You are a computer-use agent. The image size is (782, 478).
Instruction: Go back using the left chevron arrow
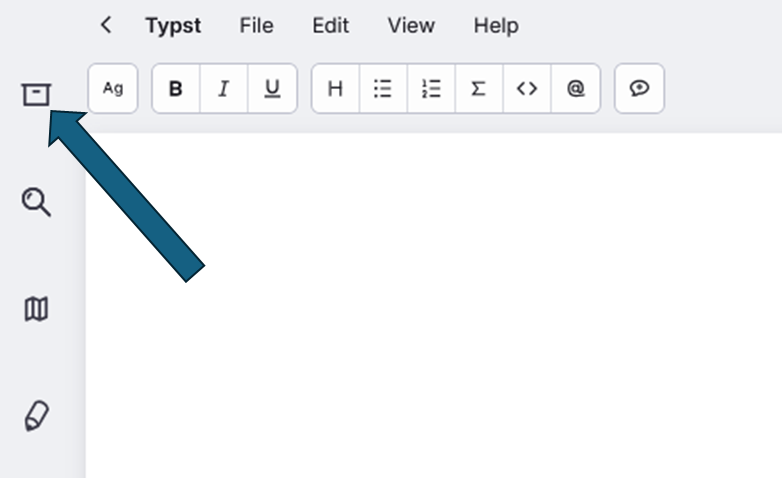tap(106, 26)
